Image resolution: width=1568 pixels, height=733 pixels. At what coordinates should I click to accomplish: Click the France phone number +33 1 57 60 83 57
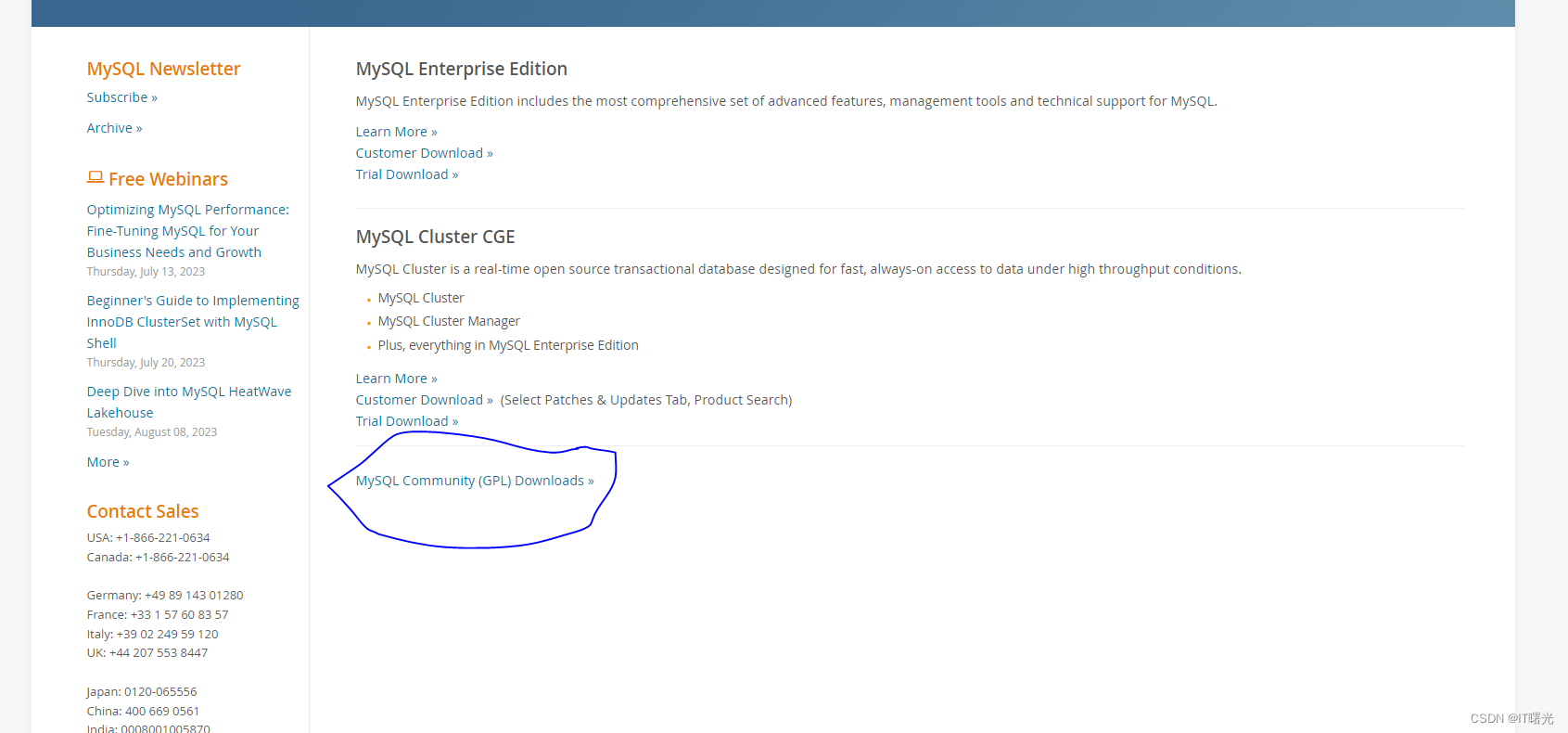179,615
